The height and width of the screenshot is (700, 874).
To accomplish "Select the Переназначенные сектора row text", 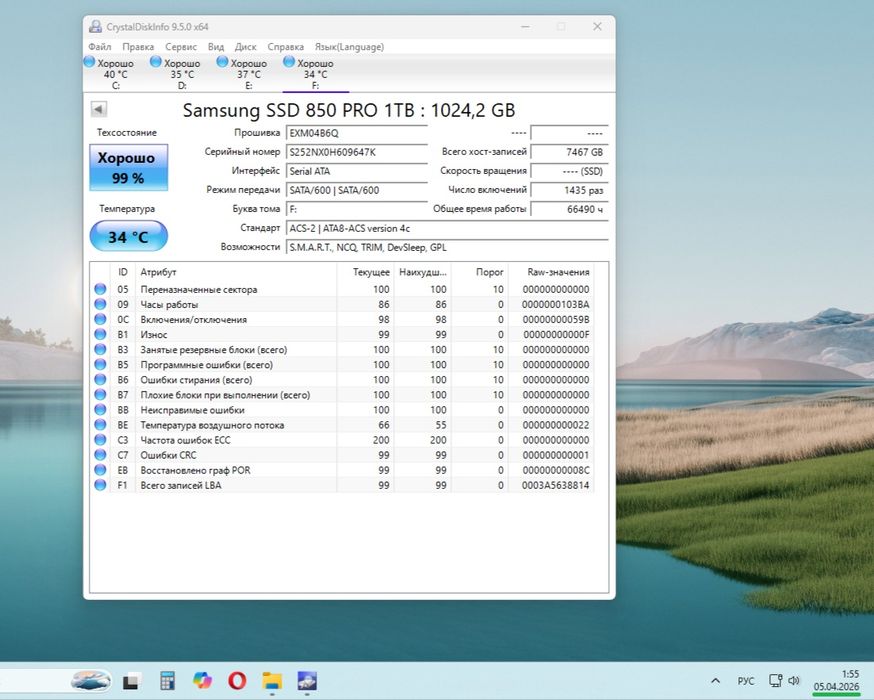I will point(199,290).
